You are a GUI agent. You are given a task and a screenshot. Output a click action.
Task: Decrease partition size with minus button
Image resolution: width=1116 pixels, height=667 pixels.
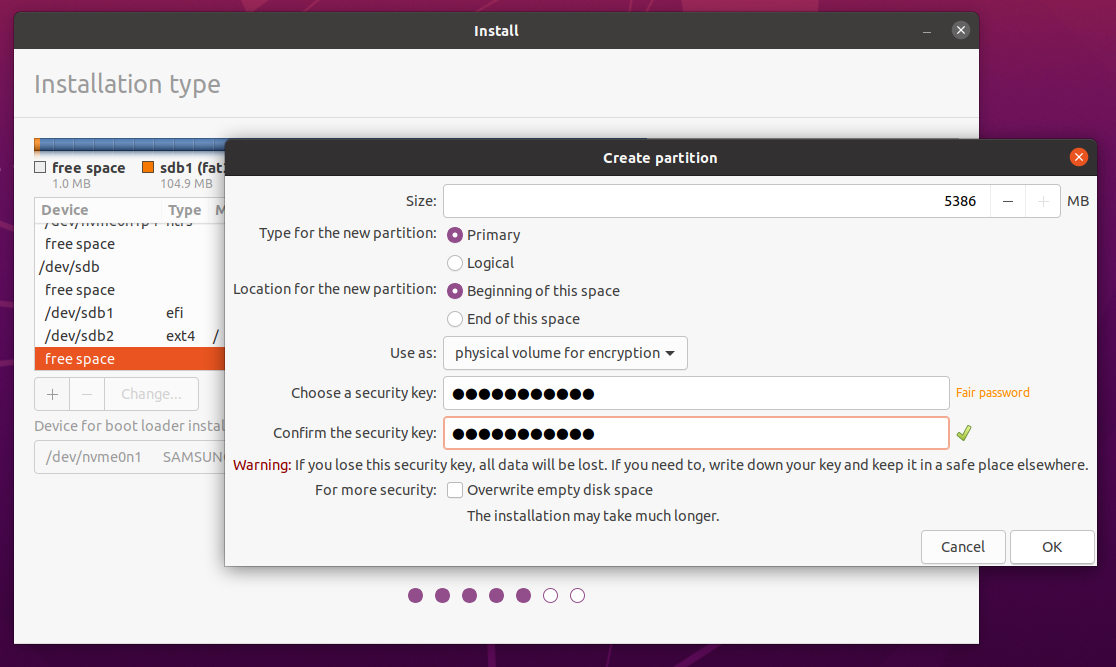[x=1008, y=201]
